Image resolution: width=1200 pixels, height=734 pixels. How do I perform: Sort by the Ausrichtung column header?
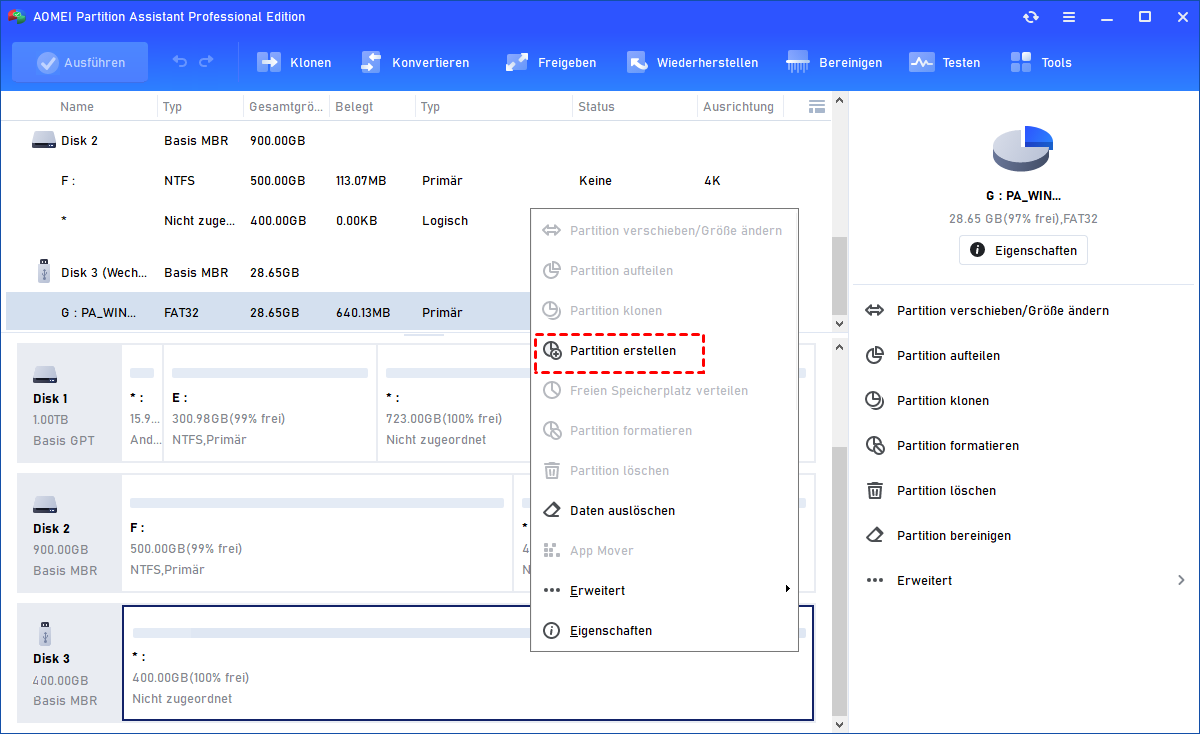[x=738, y=106]
